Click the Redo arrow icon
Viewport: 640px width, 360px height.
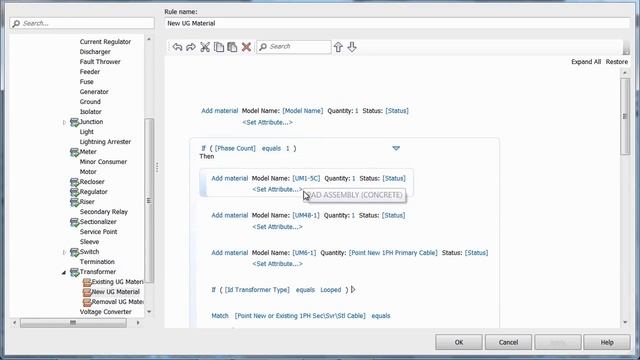click(x=191, y=47)
